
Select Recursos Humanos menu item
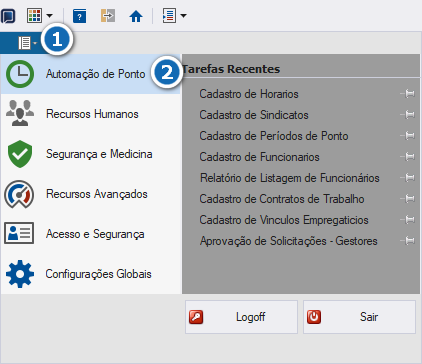tap(91, 114)
